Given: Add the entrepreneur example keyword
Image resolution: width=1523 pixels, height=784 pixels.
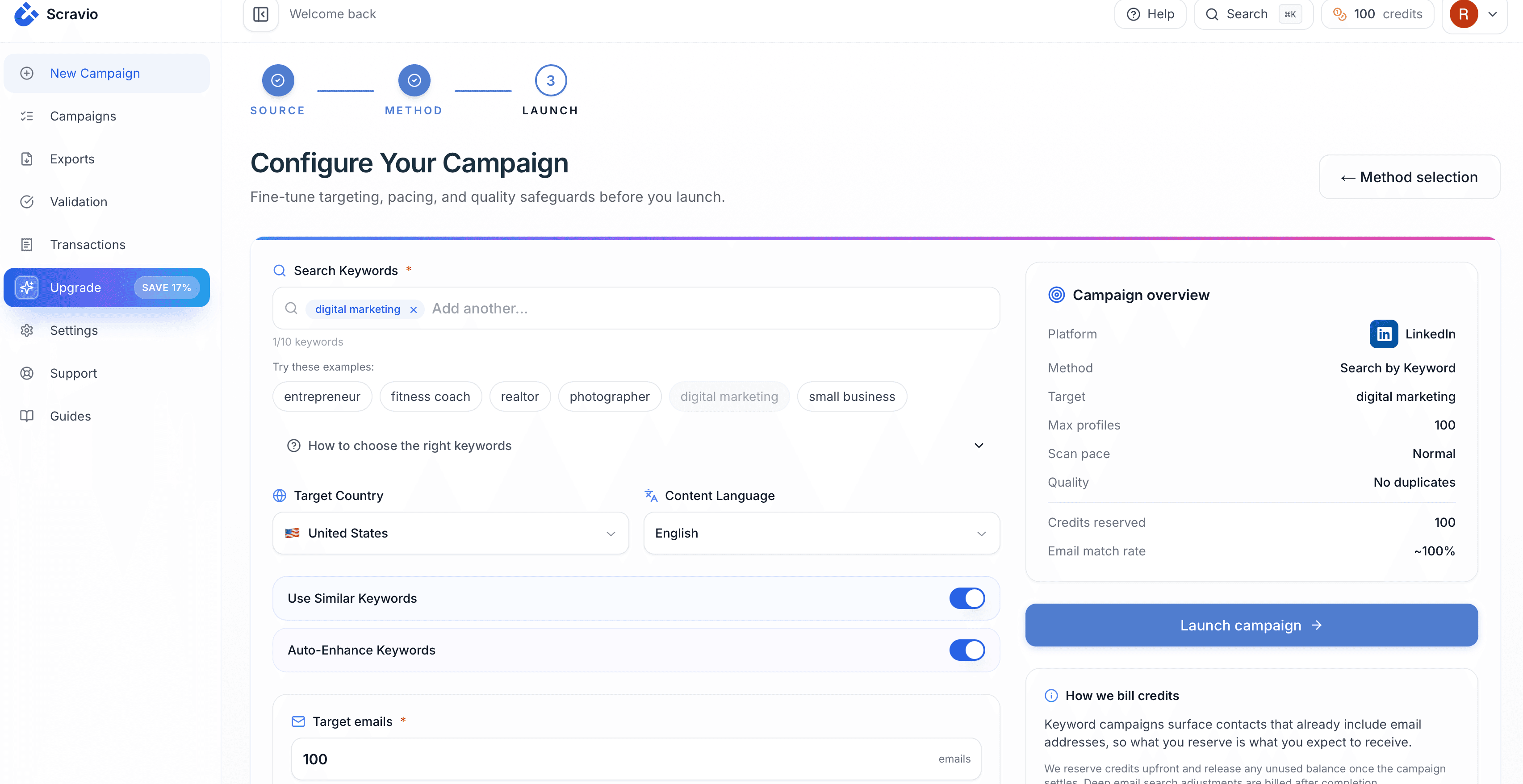Looking at the screenshot, I should [x=322, y=396].
